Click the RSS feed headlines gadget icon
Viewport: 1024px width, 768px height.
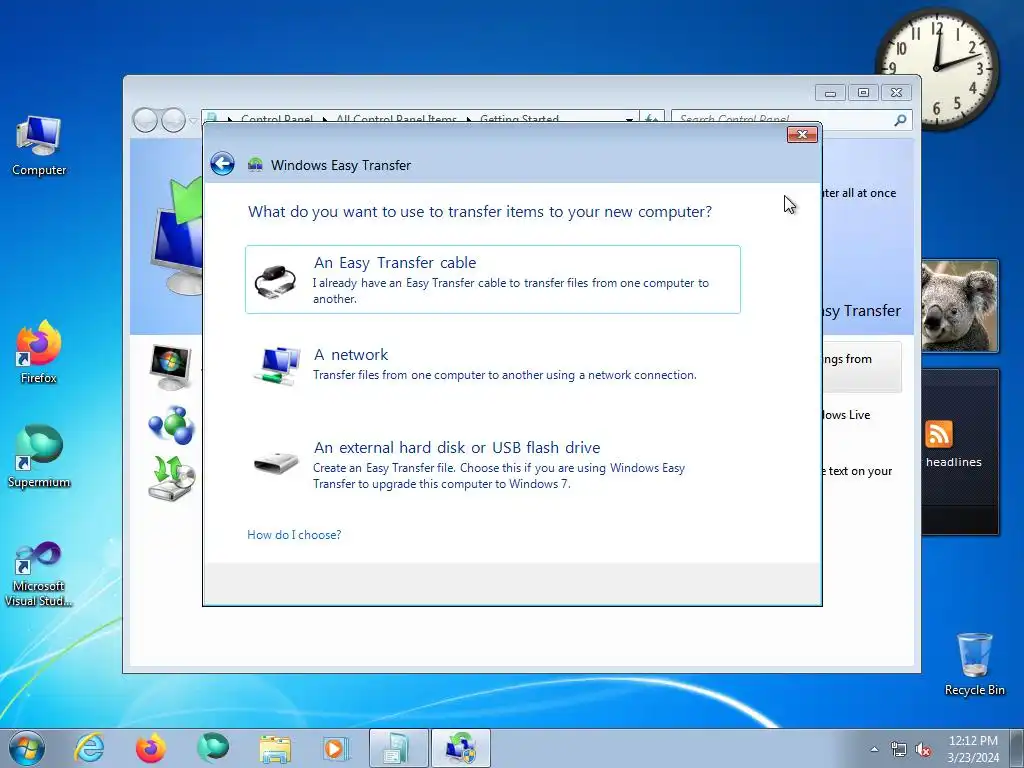(x=938, y=434)
